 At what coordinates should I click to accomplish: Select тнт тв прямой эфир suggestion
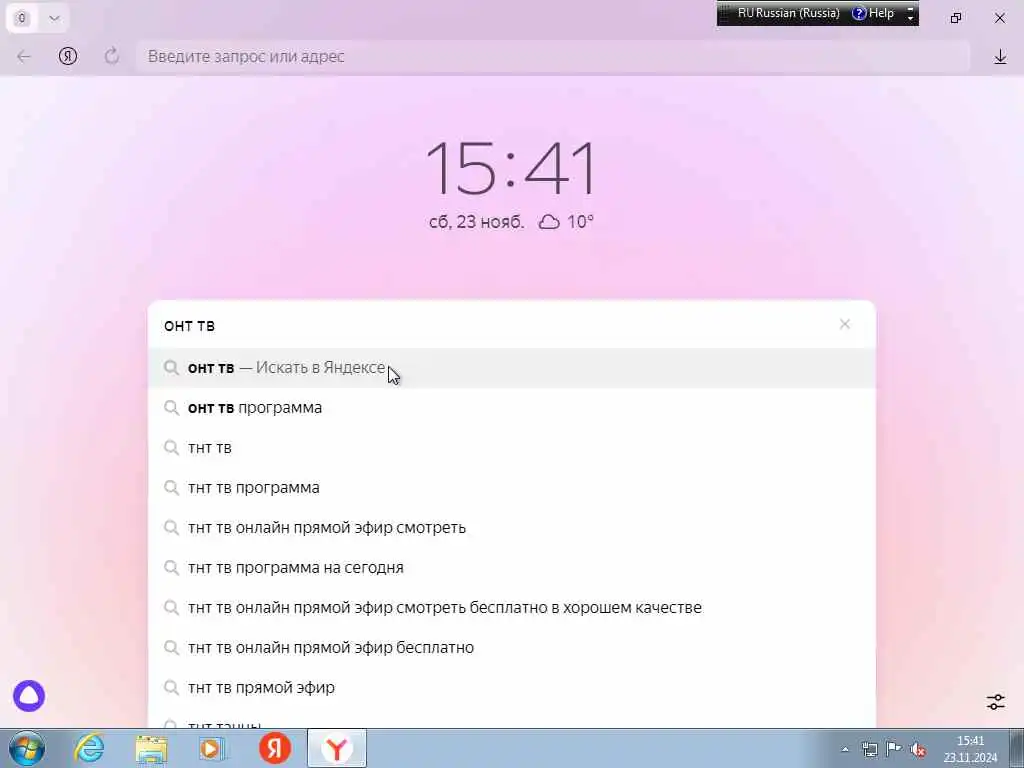pyautogui.click(x=512, y=688)
